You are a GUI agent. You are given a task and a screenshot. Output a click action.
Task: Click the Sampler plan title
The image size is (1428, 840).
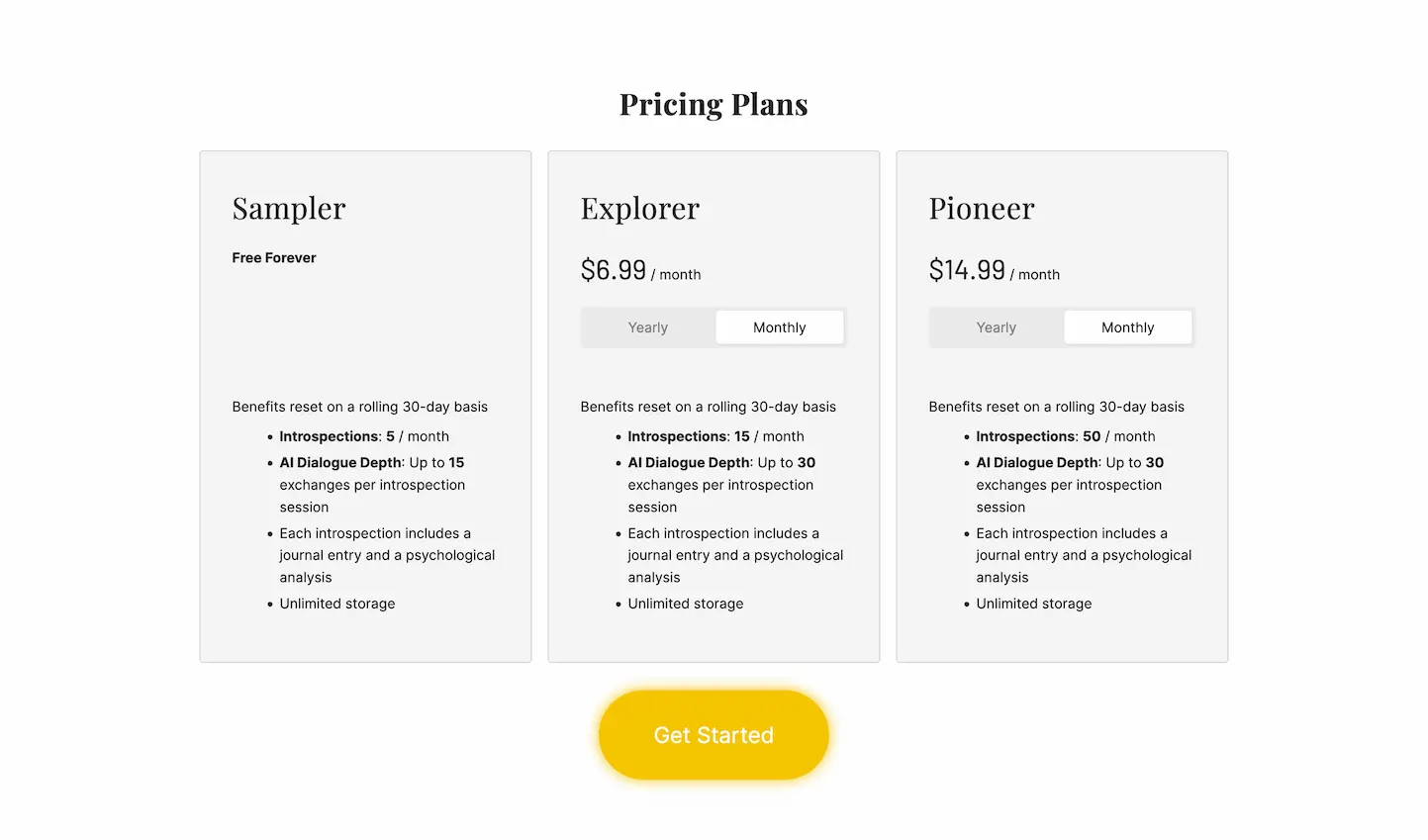tap(288, 209)
